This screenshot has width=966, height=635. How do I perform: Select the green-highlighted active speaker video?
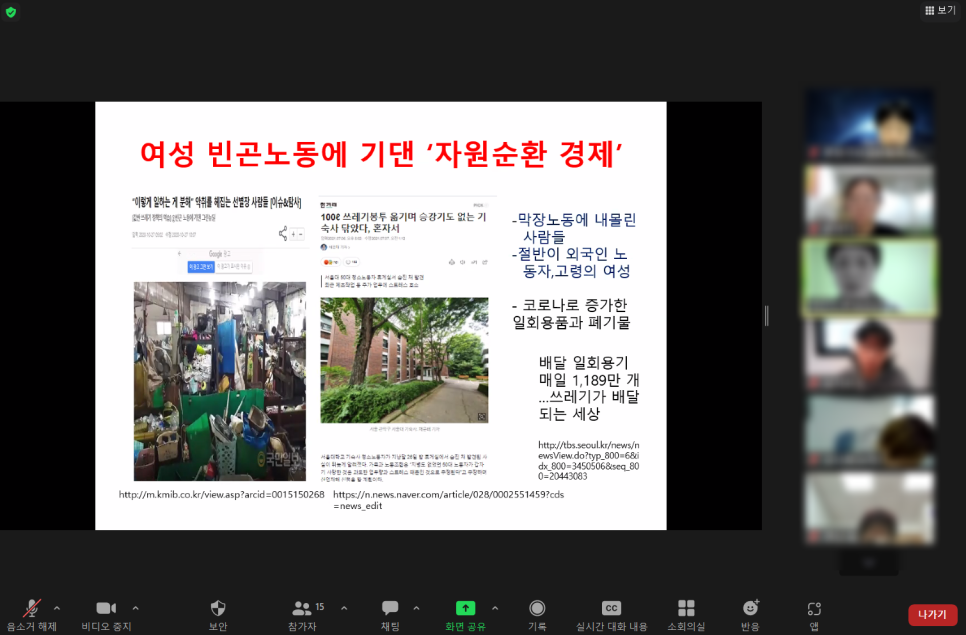(x=869, y=277)
